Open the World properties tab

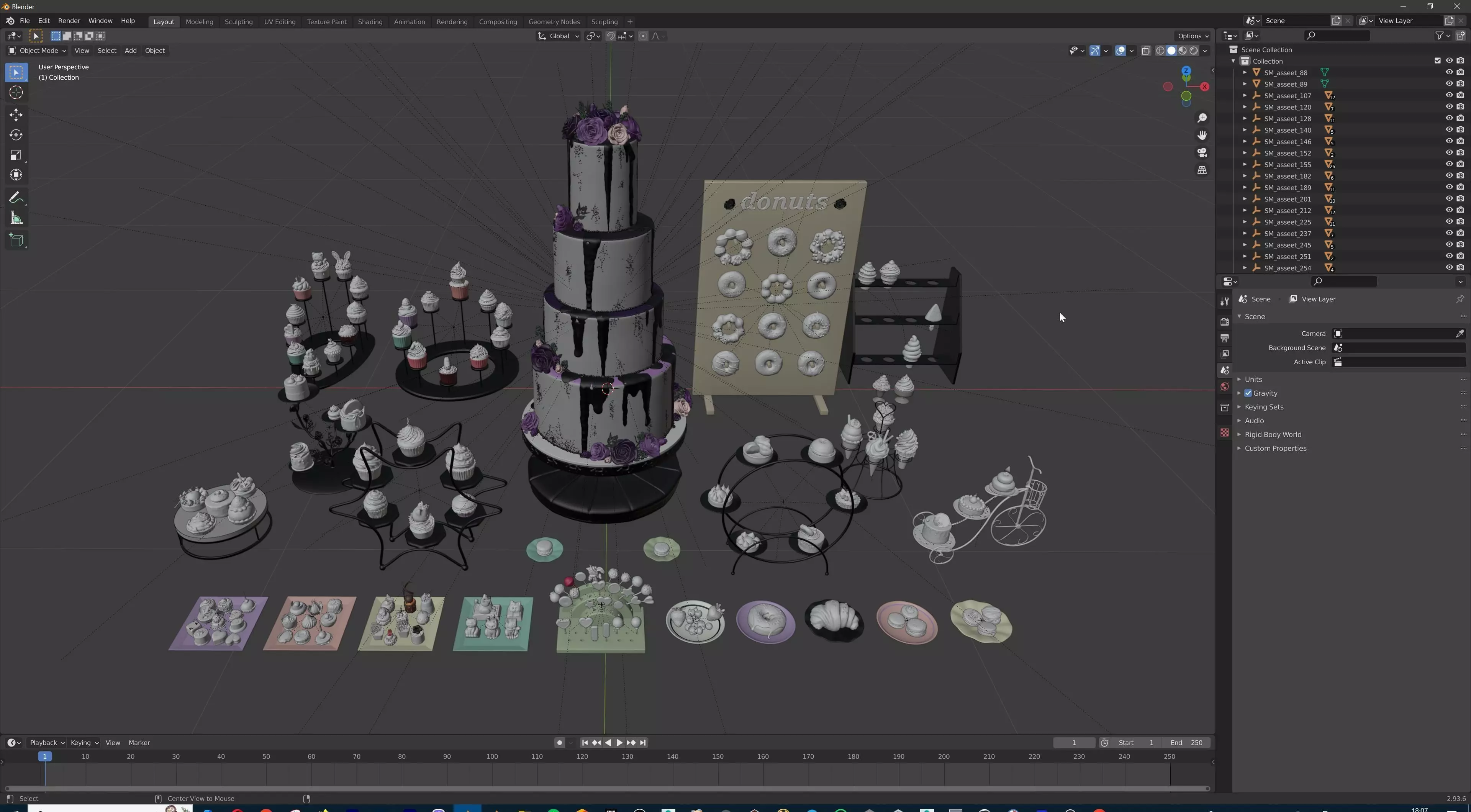(x=1224, y=386)
